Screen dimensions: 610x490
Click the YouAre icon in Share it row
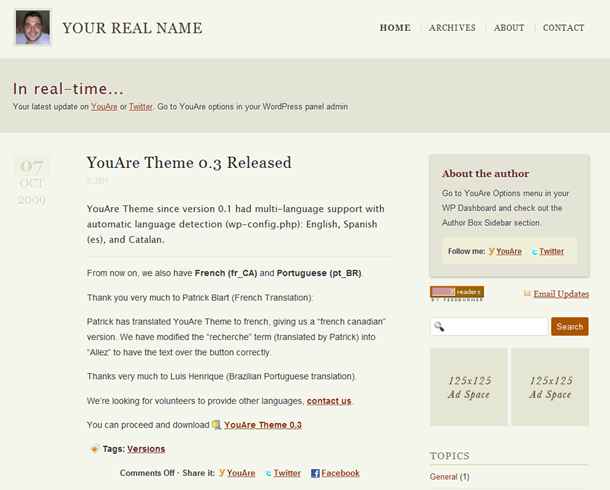click(222, 472)
